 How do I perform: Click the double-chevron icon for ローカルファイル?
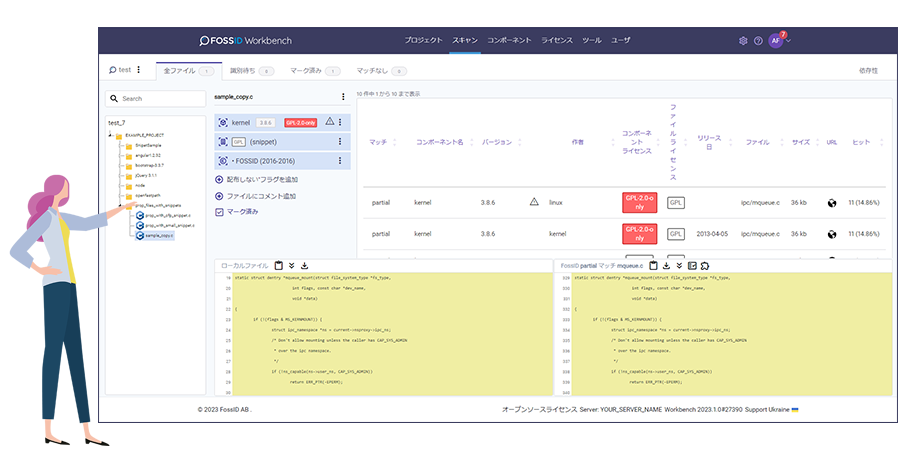coord(292,265)
